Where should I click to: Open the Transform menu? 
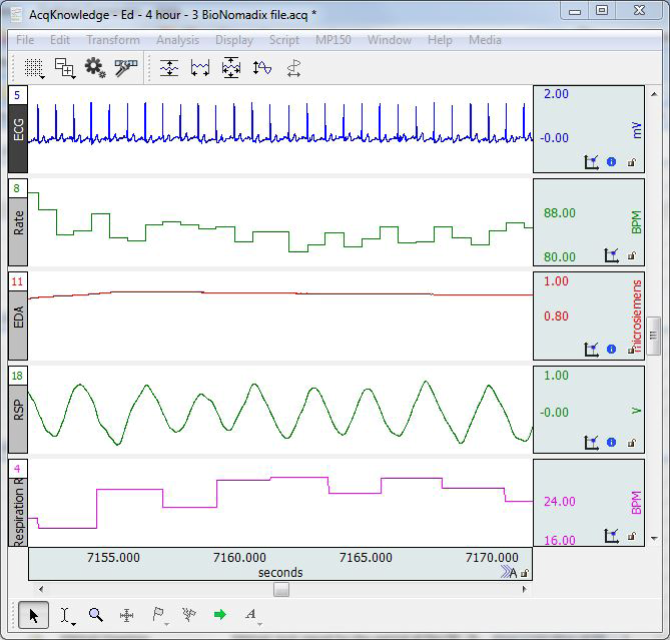click(113, 40)
